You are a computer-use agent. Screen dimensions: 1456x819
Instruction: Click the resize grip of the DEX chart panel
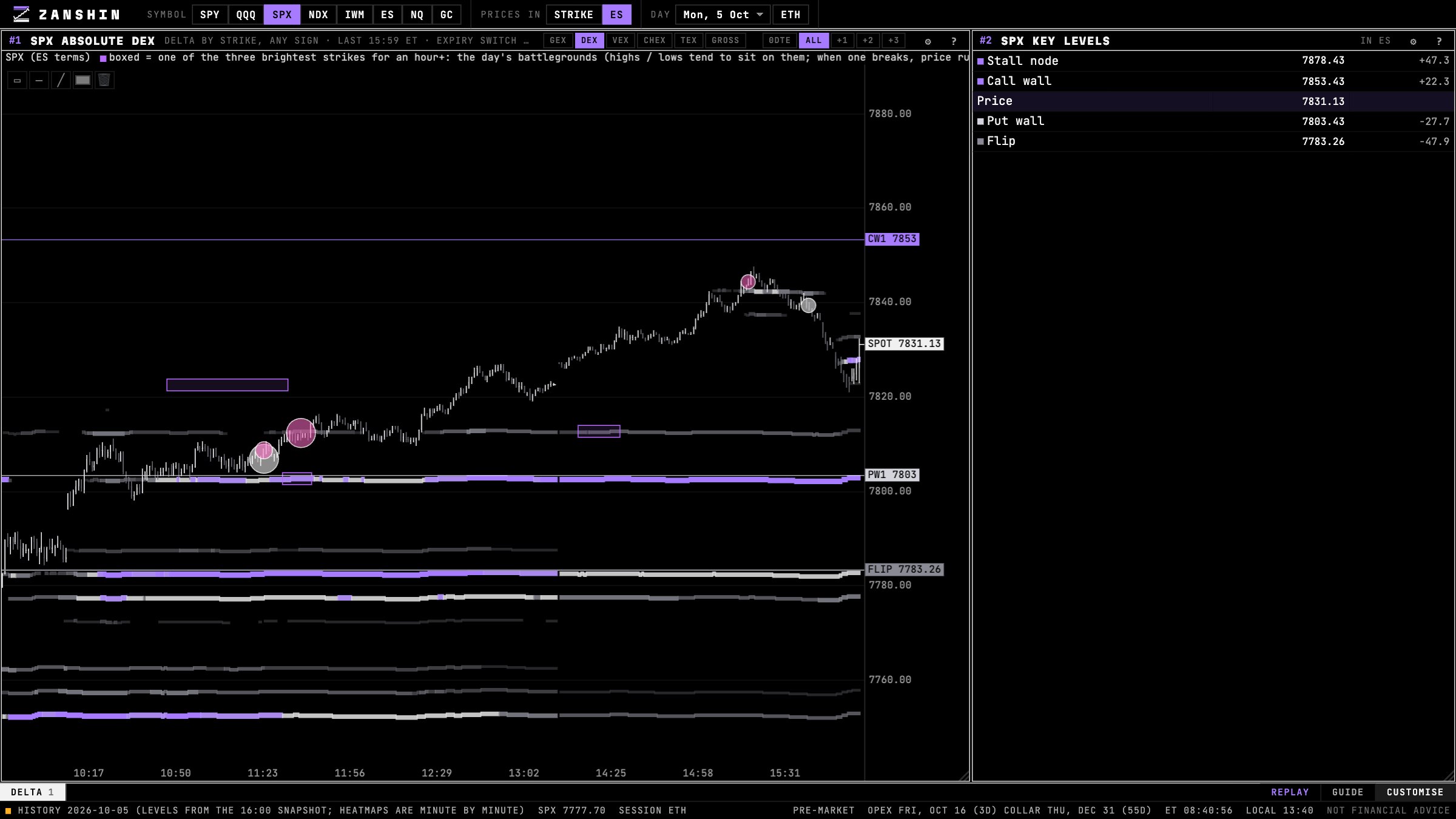964,776
